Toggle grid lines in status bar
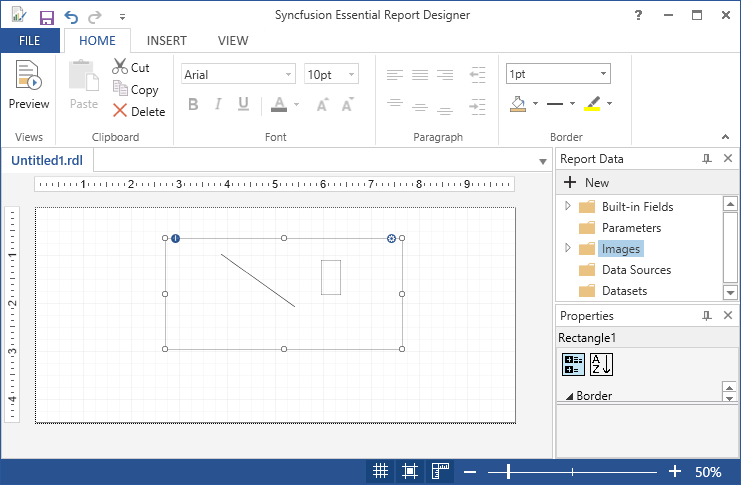Image resolution: width=741 pixels, height=485 pixels. pyautogui.click(x=381, y=471)
